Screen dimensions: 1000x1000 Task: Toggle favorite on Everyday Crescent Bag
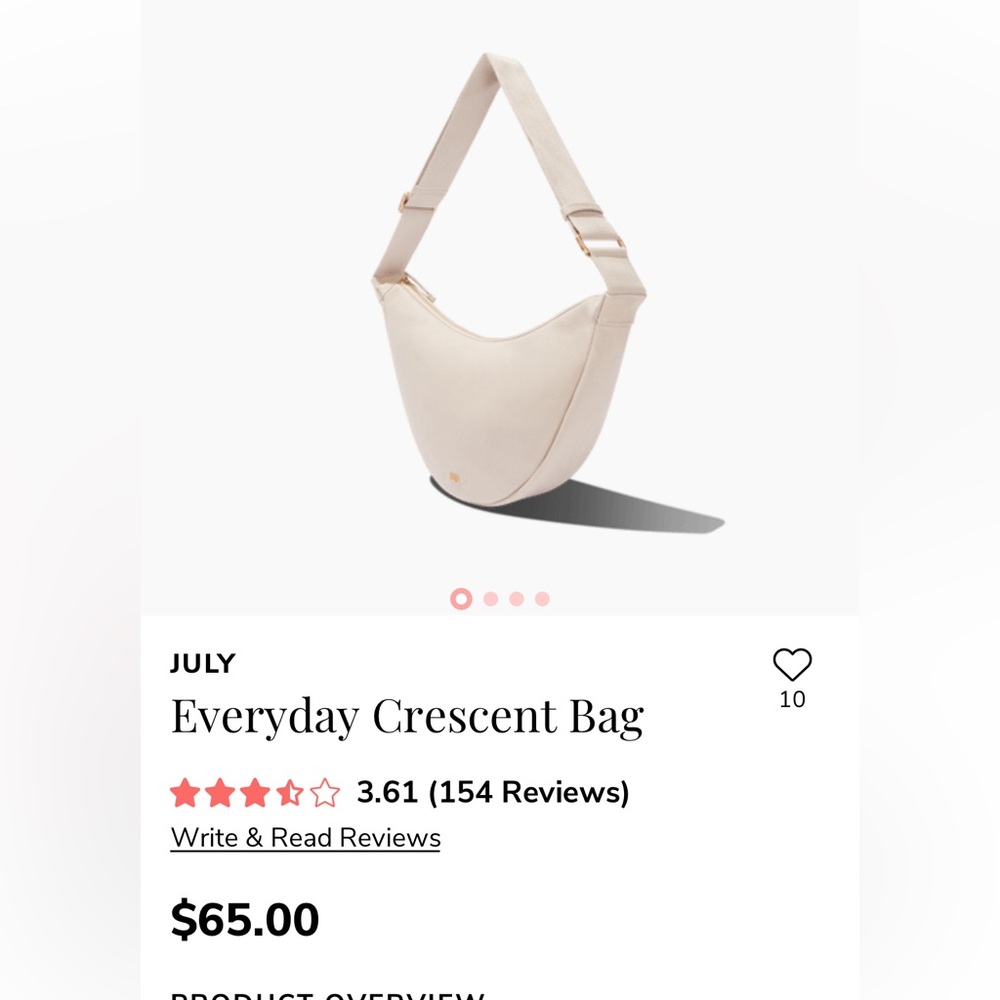(791, 664)
